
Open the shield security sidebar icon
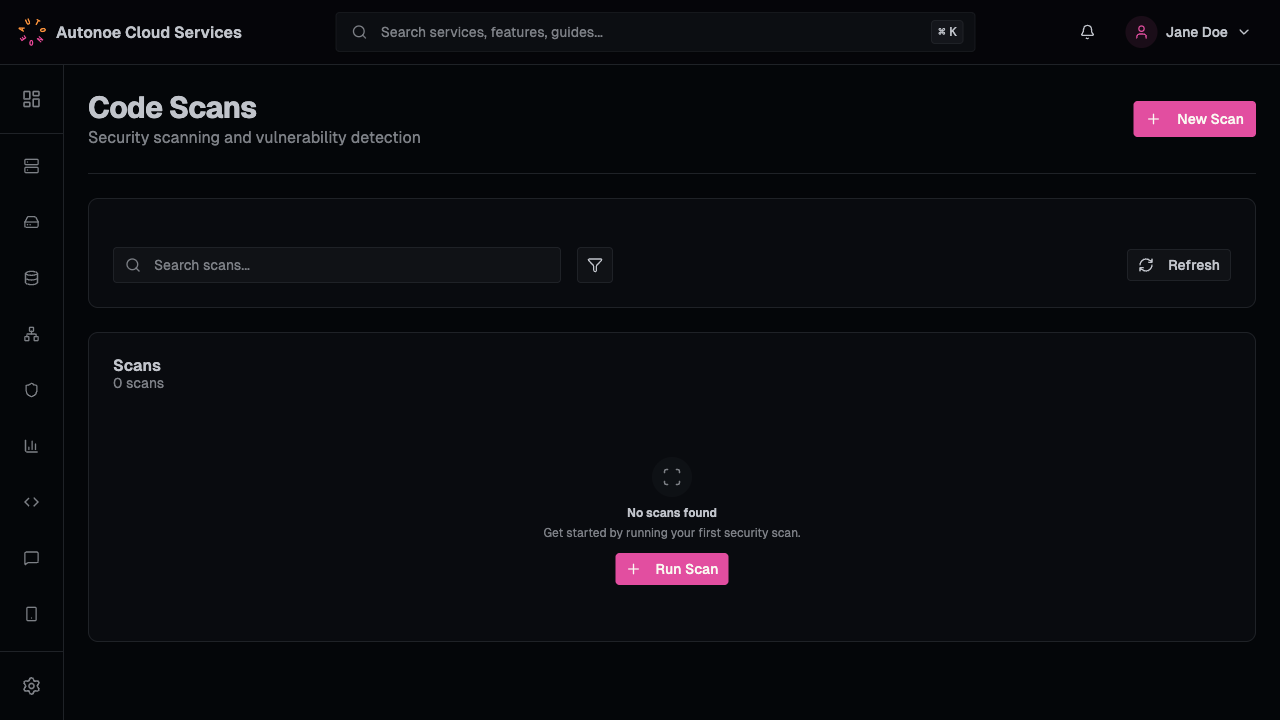(31, 390)
